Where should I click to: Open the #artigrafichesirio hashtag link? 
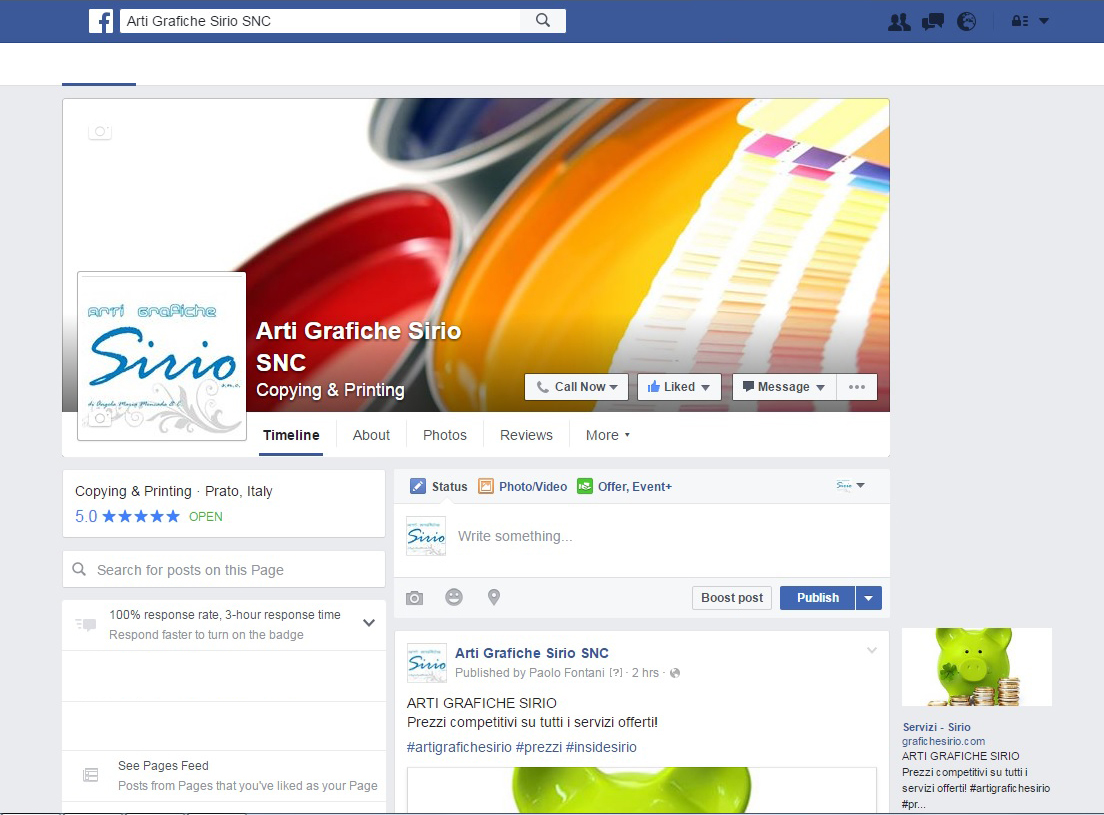[x=459, y=747]
